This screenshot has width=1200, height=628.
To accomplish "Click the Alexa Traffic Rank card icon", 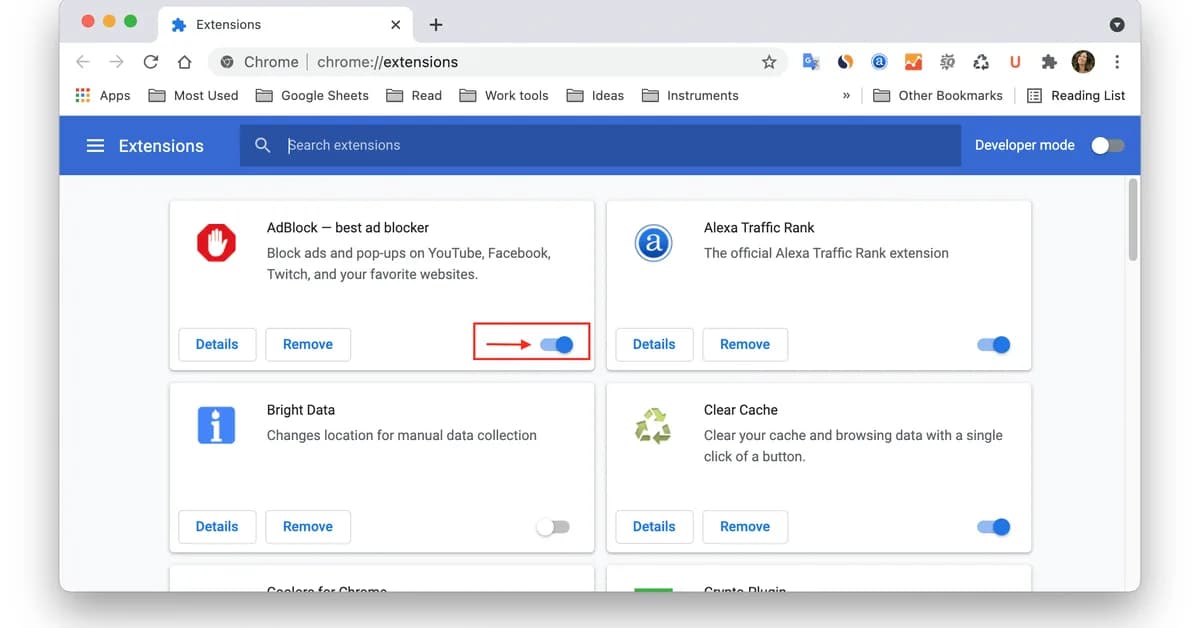I will tap(653, 243).
